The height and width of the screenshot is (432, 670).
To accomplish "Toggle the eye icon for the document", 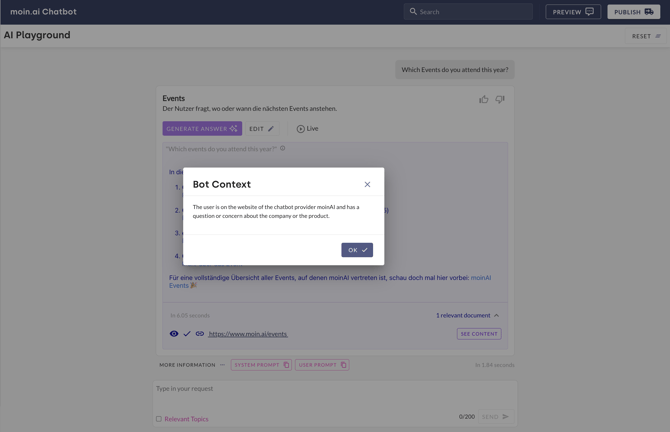I will tap(174, 334).
